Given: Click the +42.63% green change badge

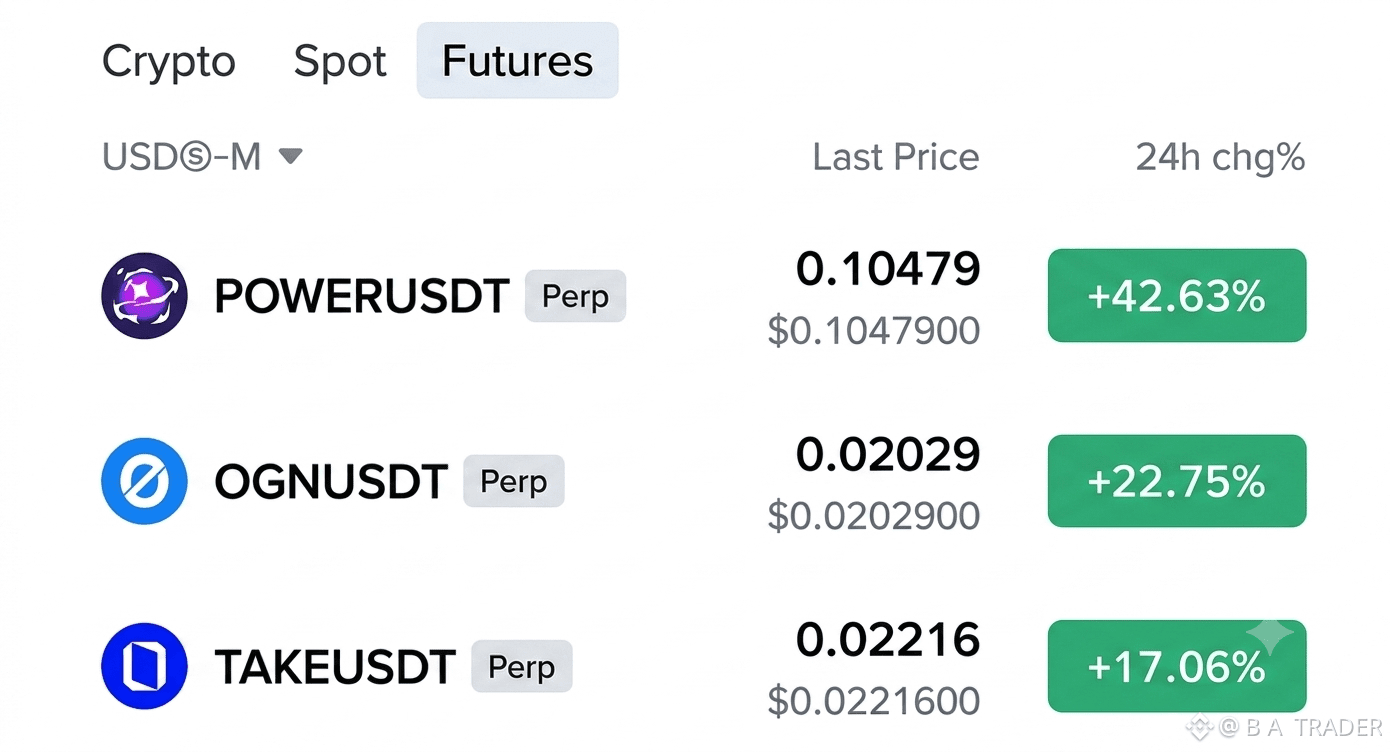Looking at the screenshot, I should pos(1177,296).
